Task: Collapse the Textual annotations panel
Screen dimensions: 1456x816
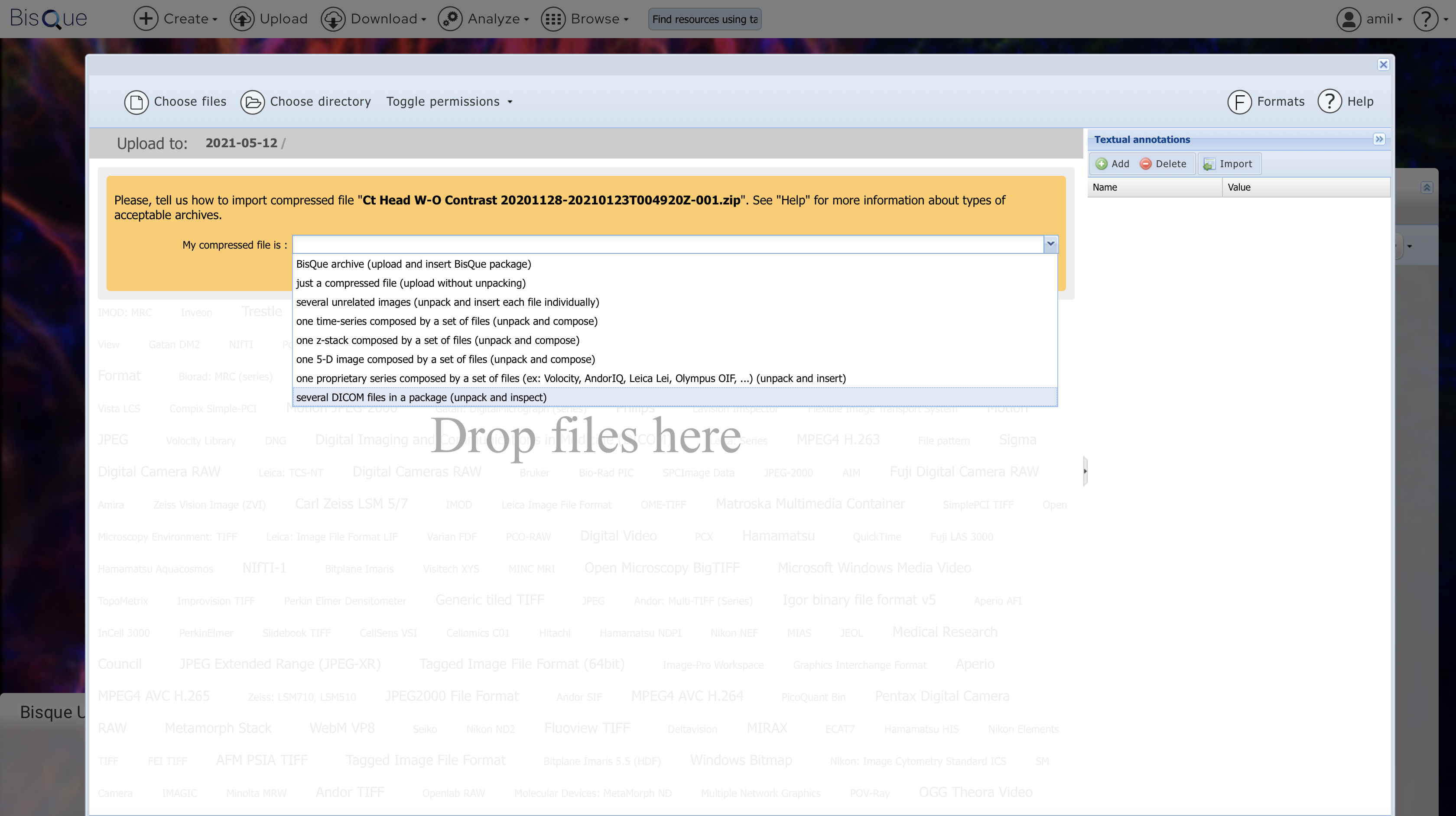Action: 1379,139
